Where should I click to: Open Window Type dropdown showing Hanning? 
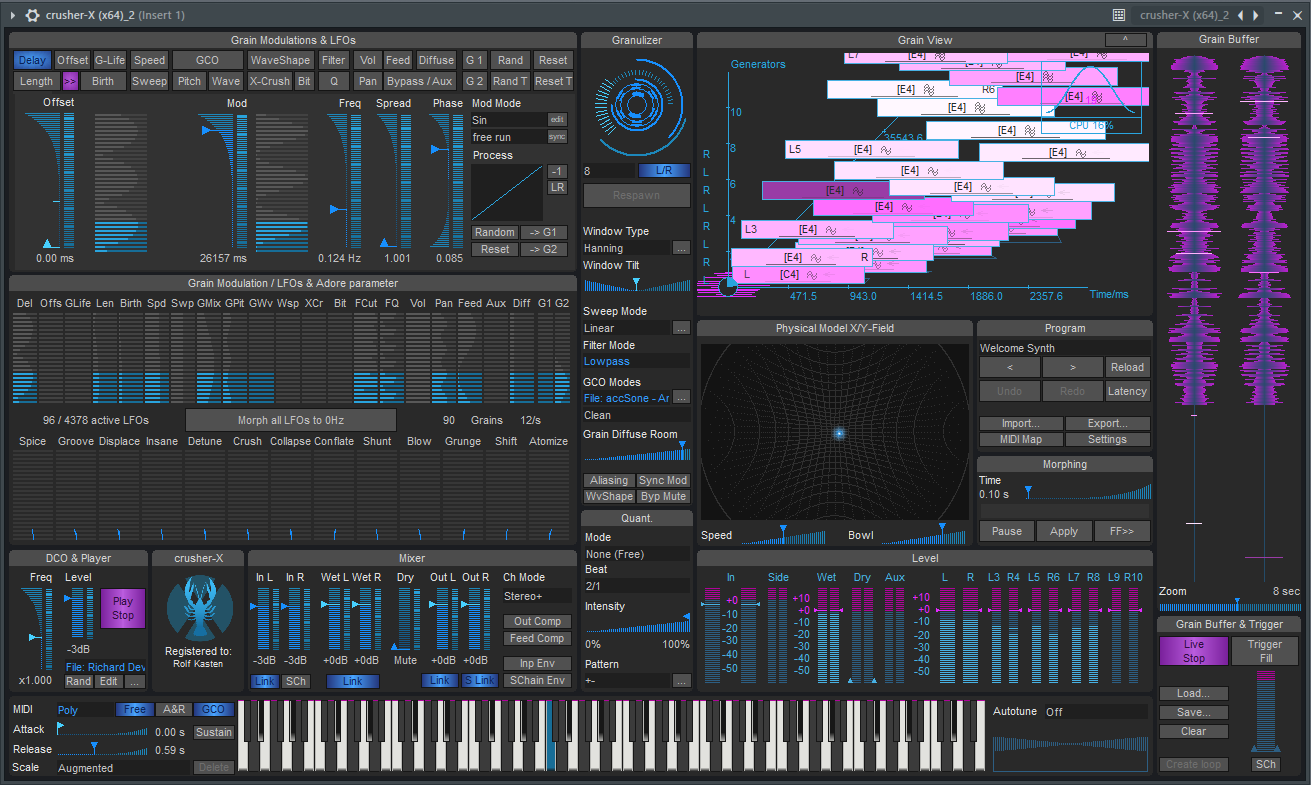(626, 248)
